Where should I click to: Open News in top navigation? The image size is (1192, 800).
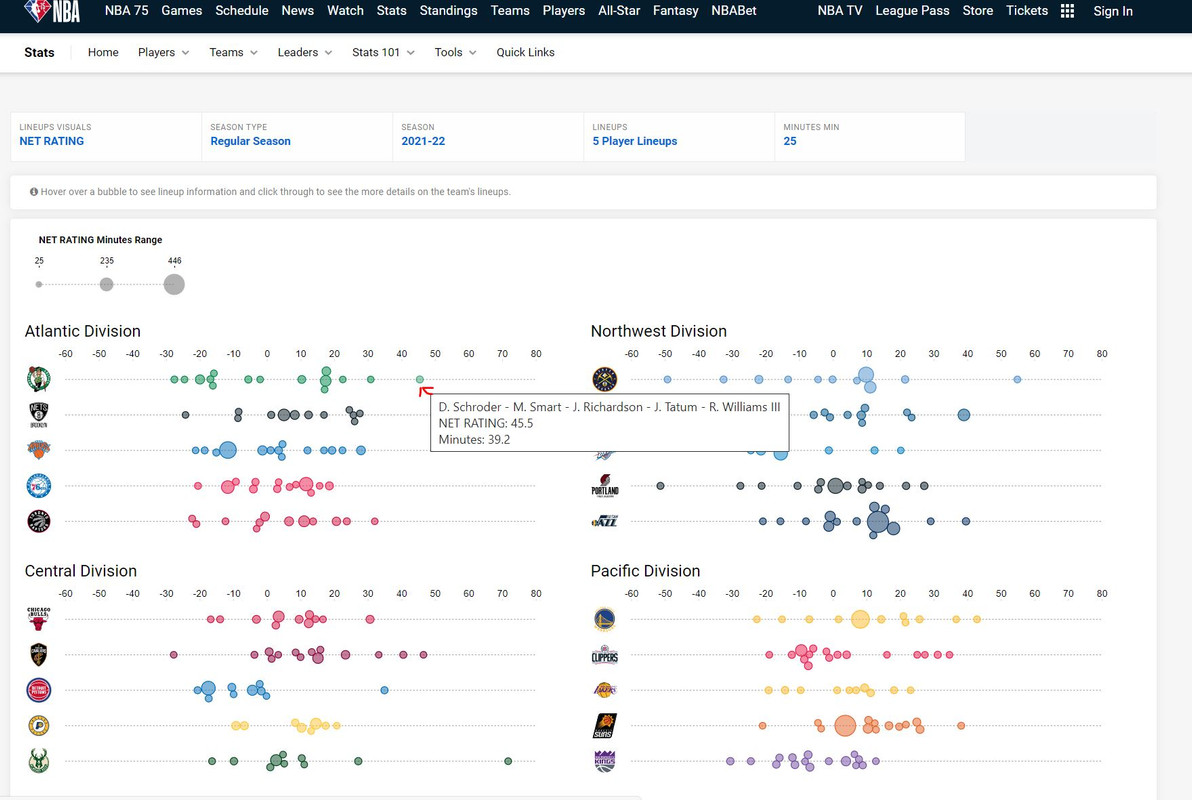pyautogui.click(x=297, y=11)
